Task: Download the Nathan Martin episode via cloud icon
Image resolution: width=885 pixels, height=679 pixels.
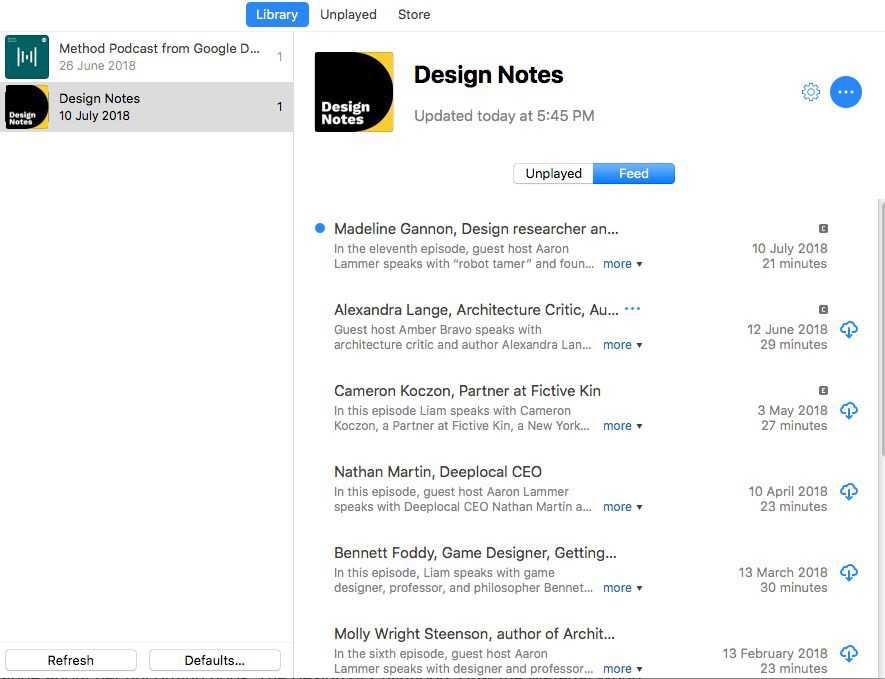Action: 848,492
